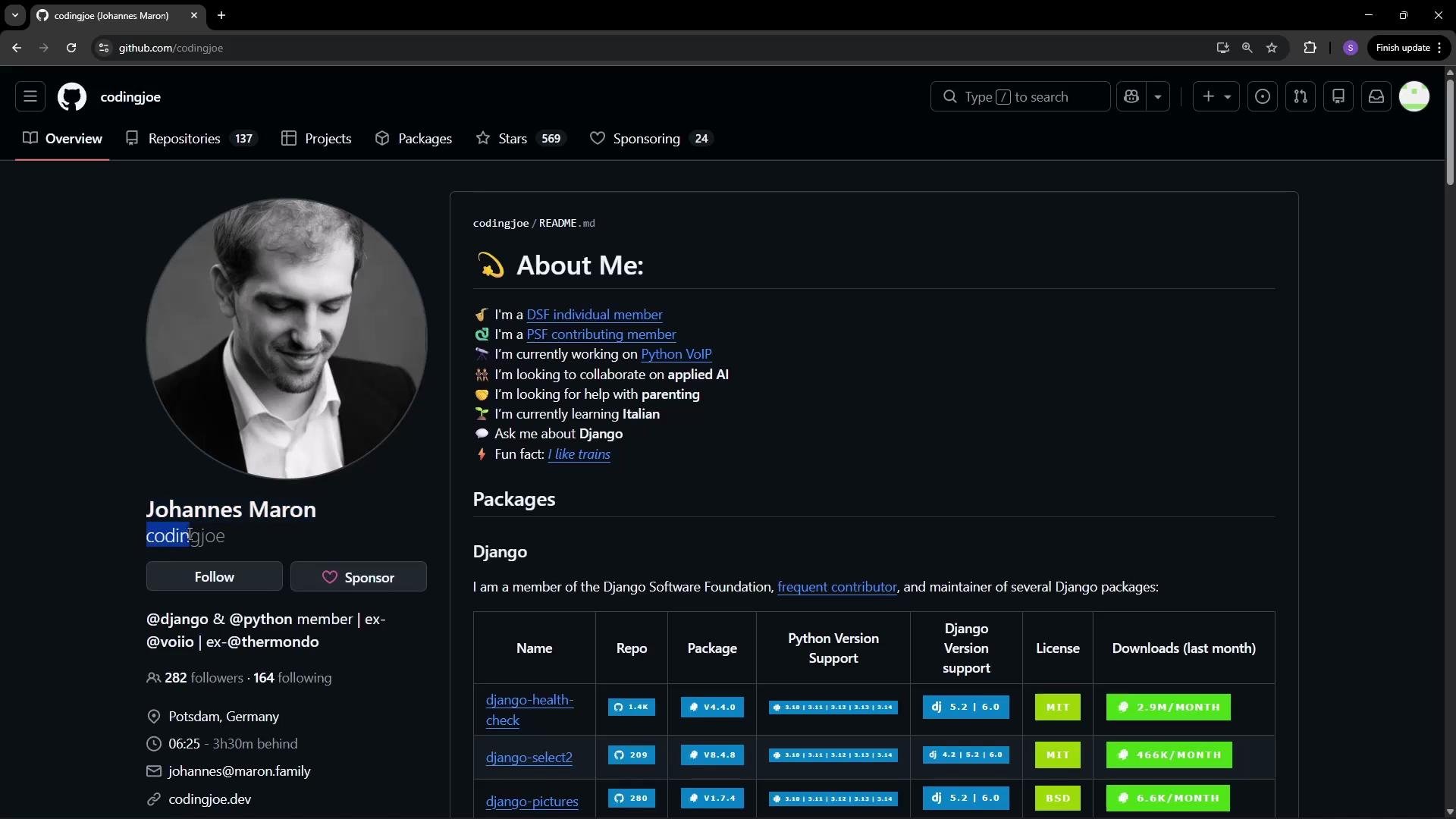Click the browser back arrow
The image size is (1456, 819).
pos(17,48)
